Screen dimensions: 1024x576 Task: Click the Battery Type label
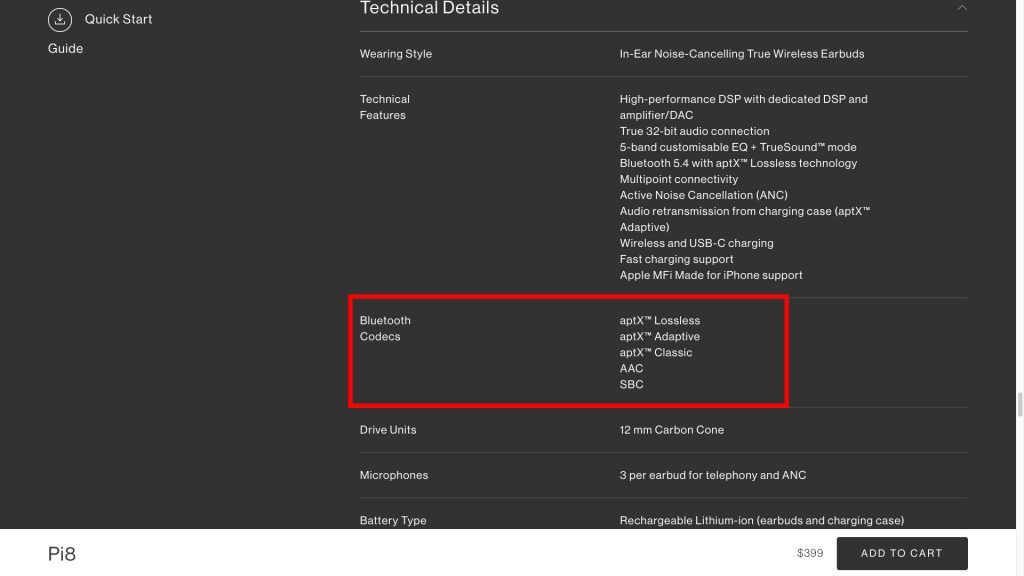[393, 520]
